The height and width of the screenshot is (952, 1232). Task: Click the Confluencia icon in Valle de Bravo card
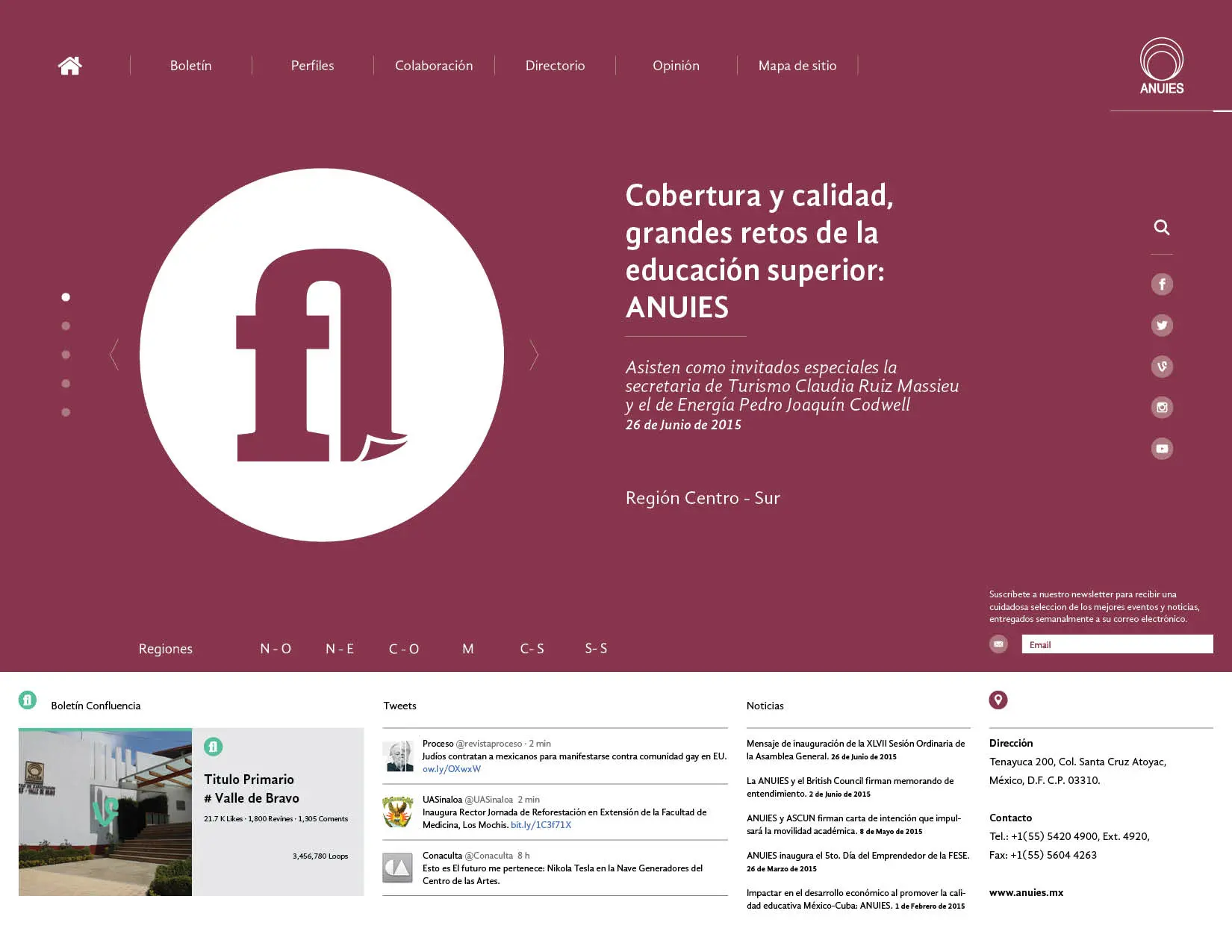pyautogui.click(x=213, y=747)
